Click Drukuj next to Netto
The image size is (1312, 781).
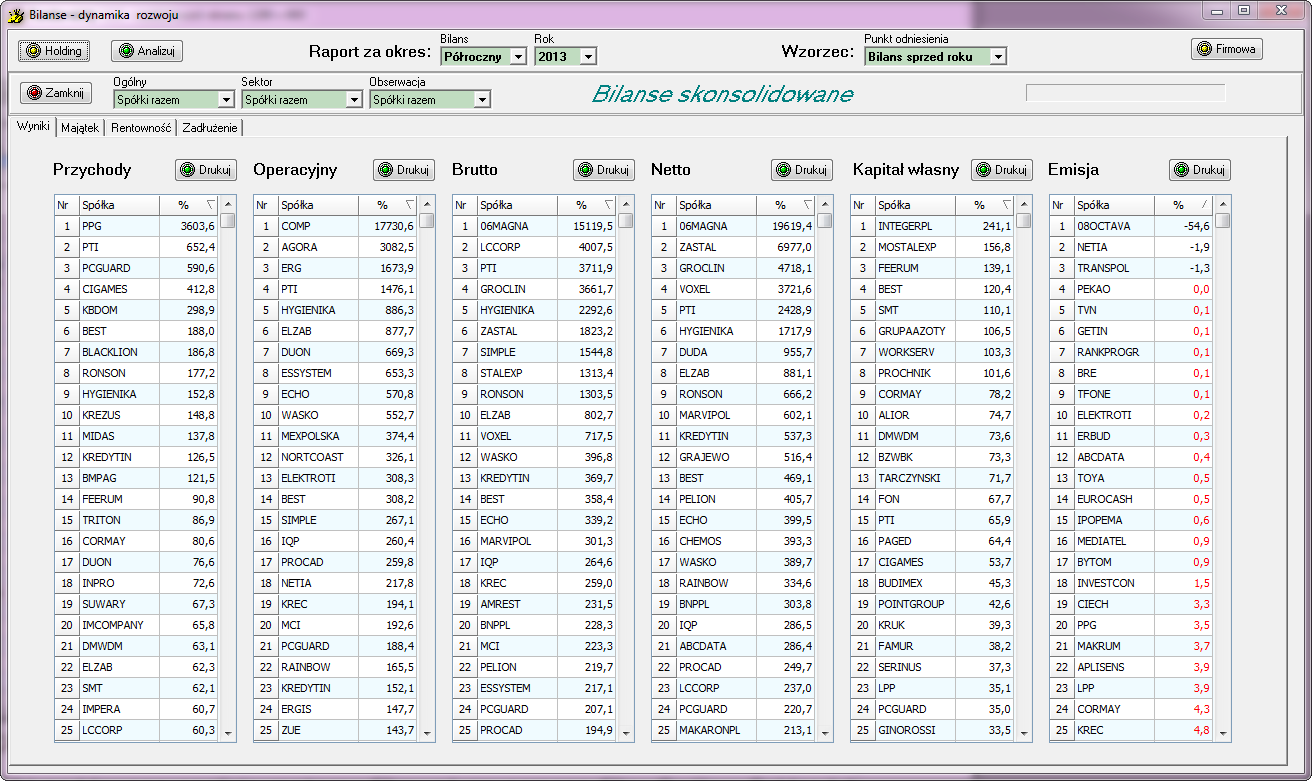(x=802, y=170)
